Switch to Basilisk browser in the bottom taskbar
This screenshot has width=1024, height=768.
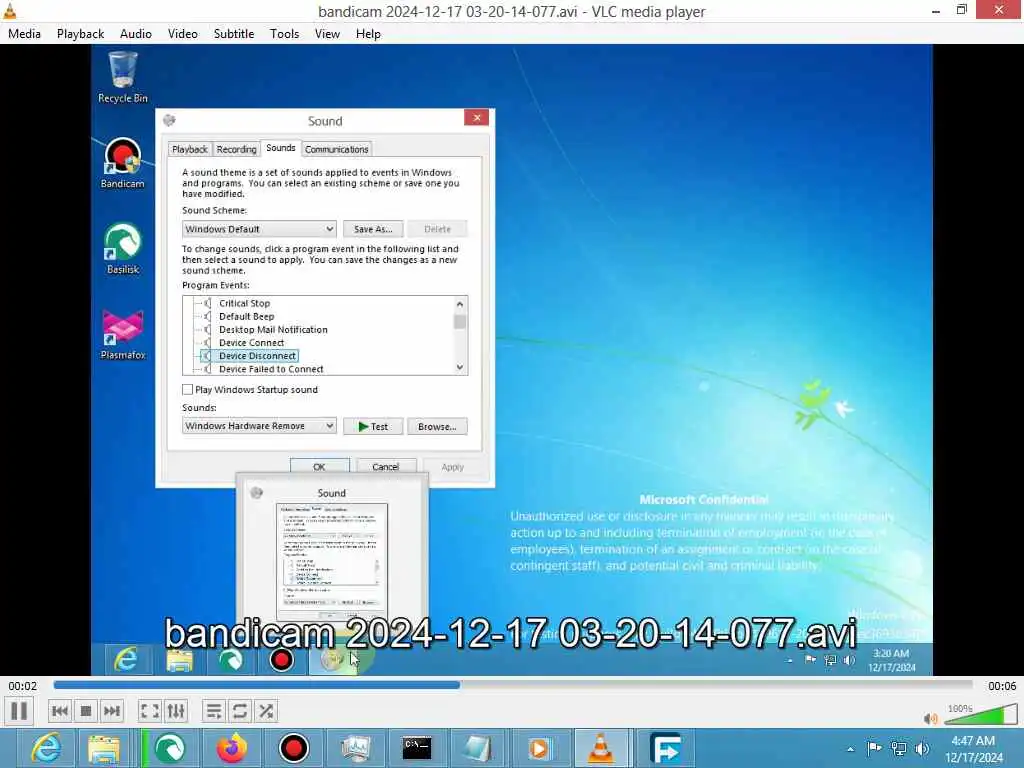coord(169,748)
